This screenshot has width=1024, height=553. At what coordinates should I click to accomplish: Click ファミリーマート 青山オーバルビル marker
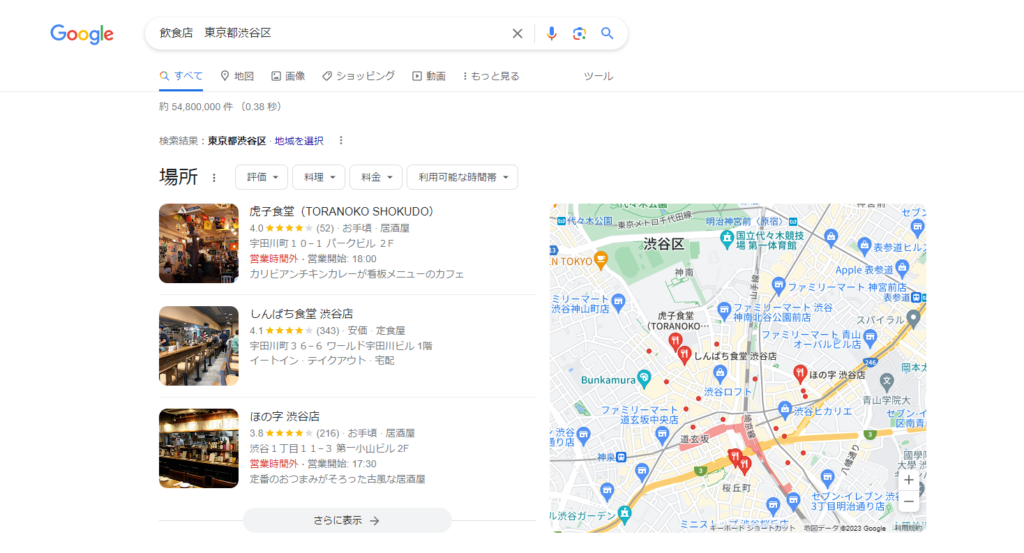(870, 337)
